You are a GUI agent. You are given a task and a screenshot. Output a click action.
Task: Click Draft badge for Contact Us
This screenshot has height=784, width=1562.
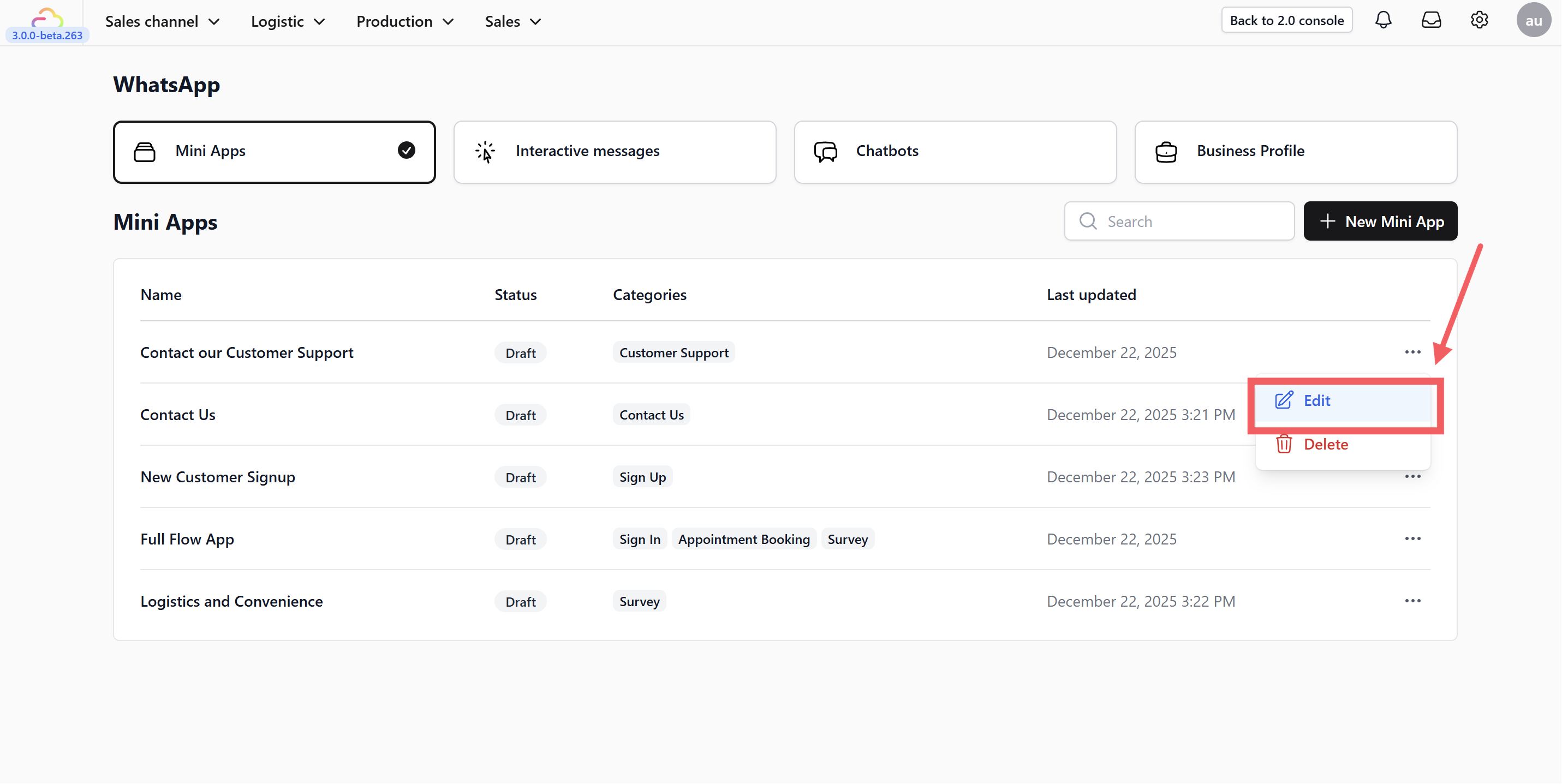[x=520, y=415]
